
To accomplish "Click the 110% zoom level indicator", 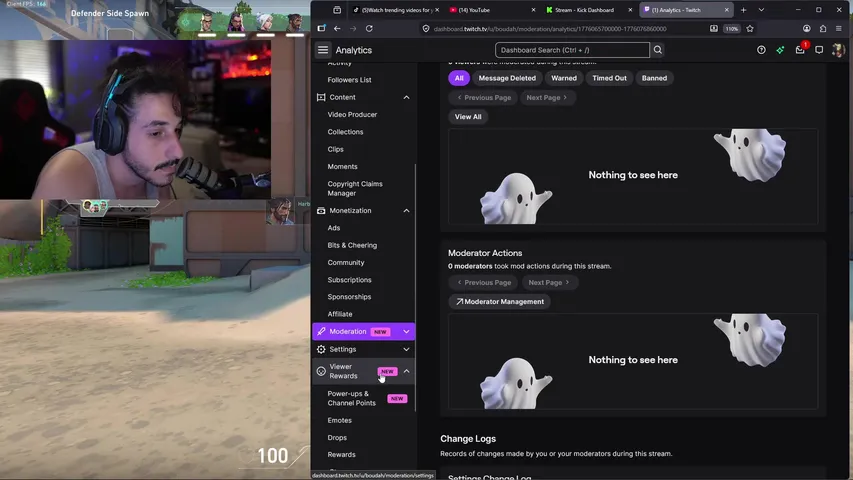I will pyautogui.click(x=732, y=29).
